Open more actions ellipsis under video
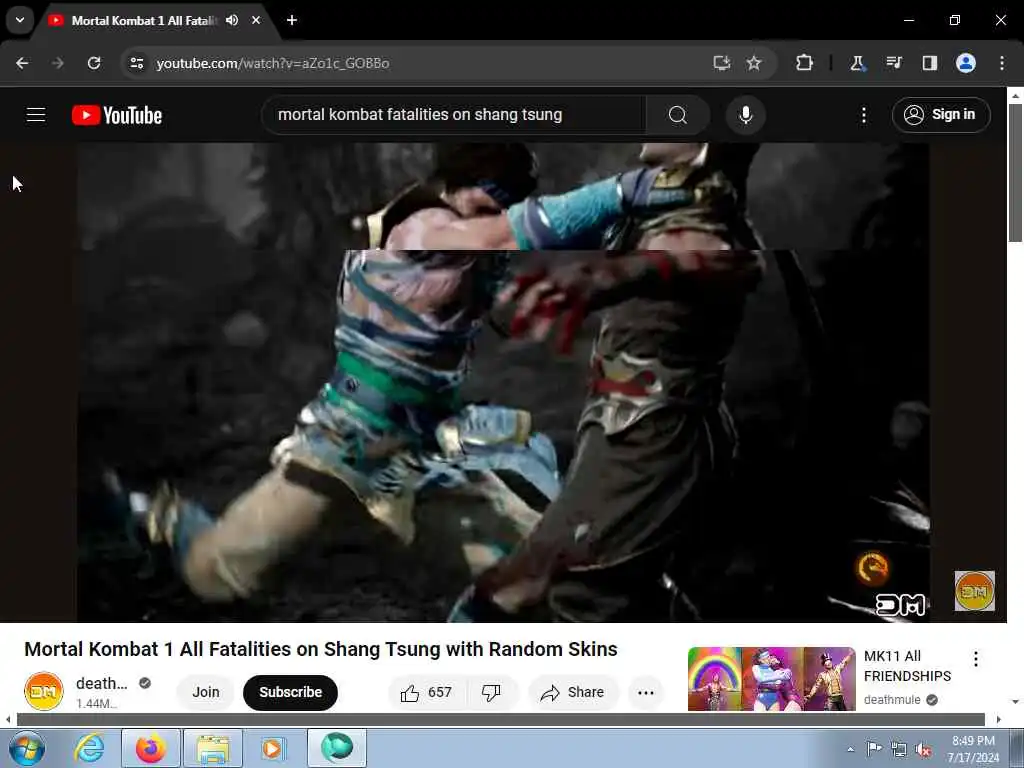 (x=645, y=692)
